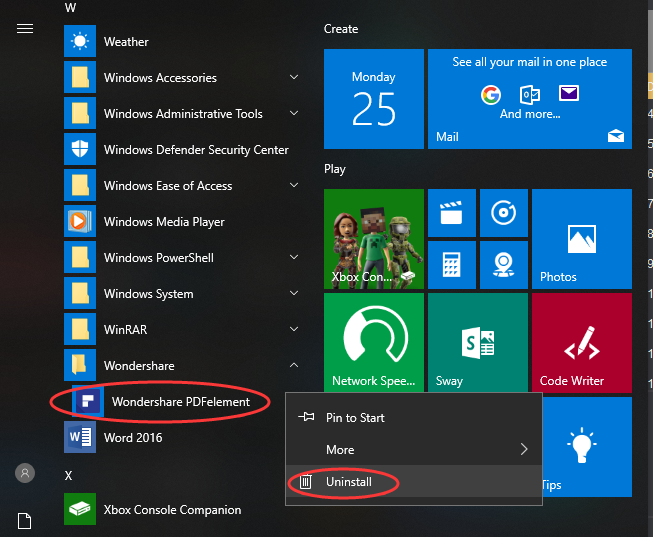Screen dimensions: 653x537
Task: Click the Uninstall trash can icon
Action: click(x=306, y=482)
